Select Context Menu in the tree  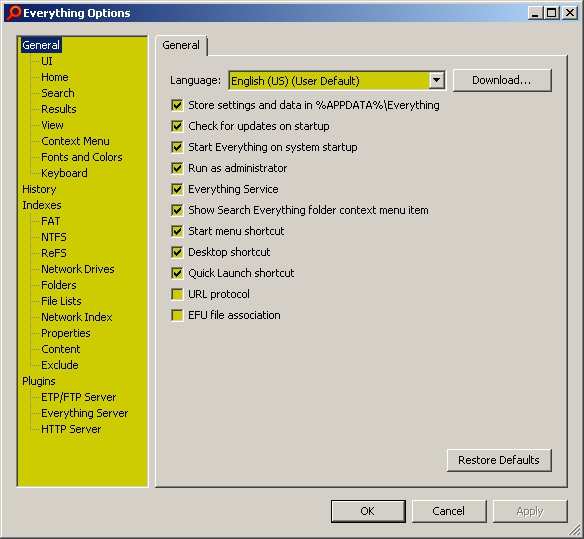click(x=76, y=141)
